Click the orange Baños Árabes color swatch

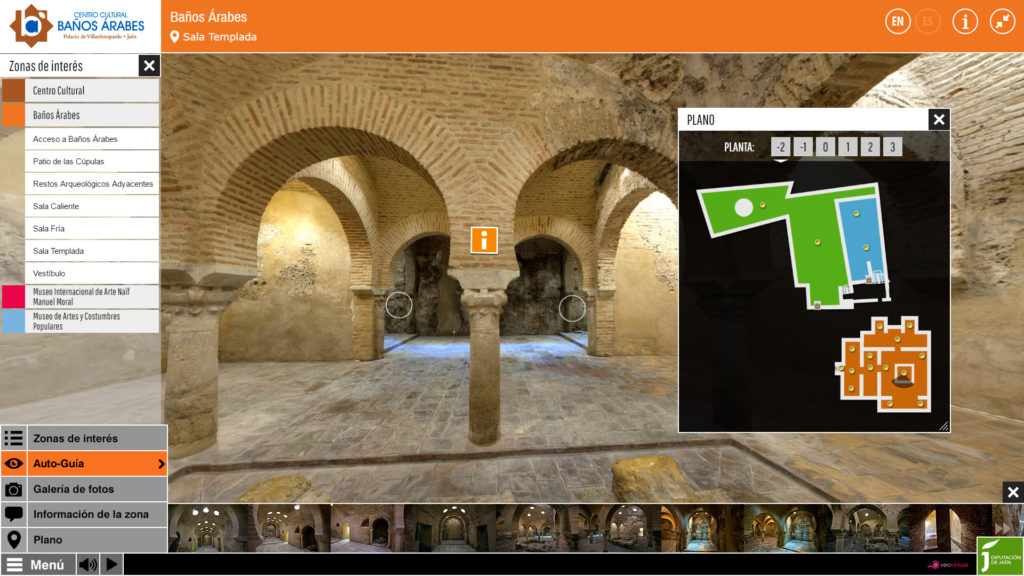pos(13,115)
